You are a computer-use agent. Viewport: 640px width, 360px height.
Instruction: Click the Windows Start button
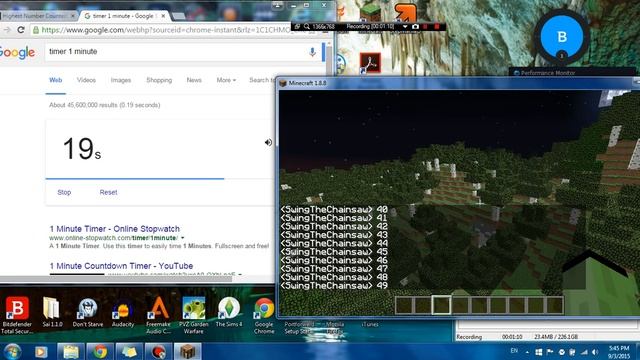pos(12,351)
